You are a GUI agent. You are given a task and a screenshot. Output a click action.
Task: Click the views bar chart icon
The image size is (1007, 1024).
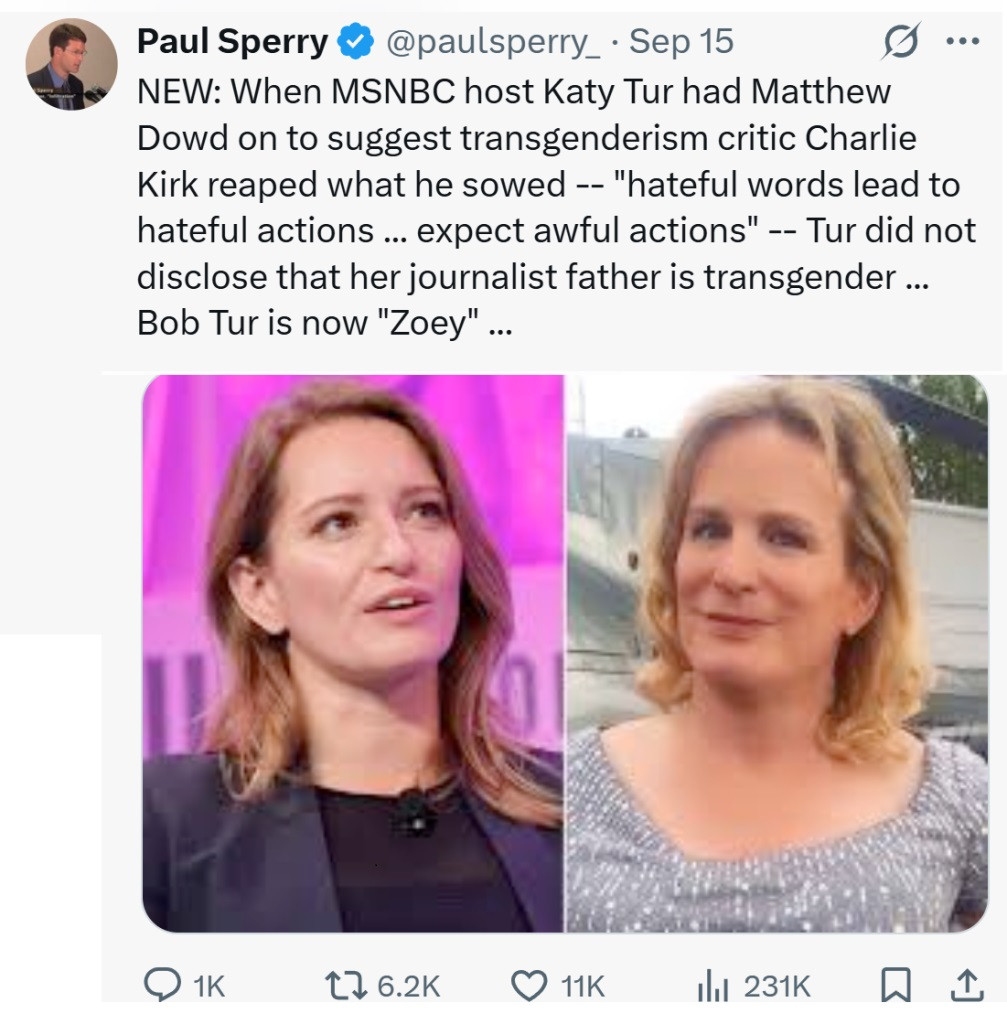click(713, 987)
